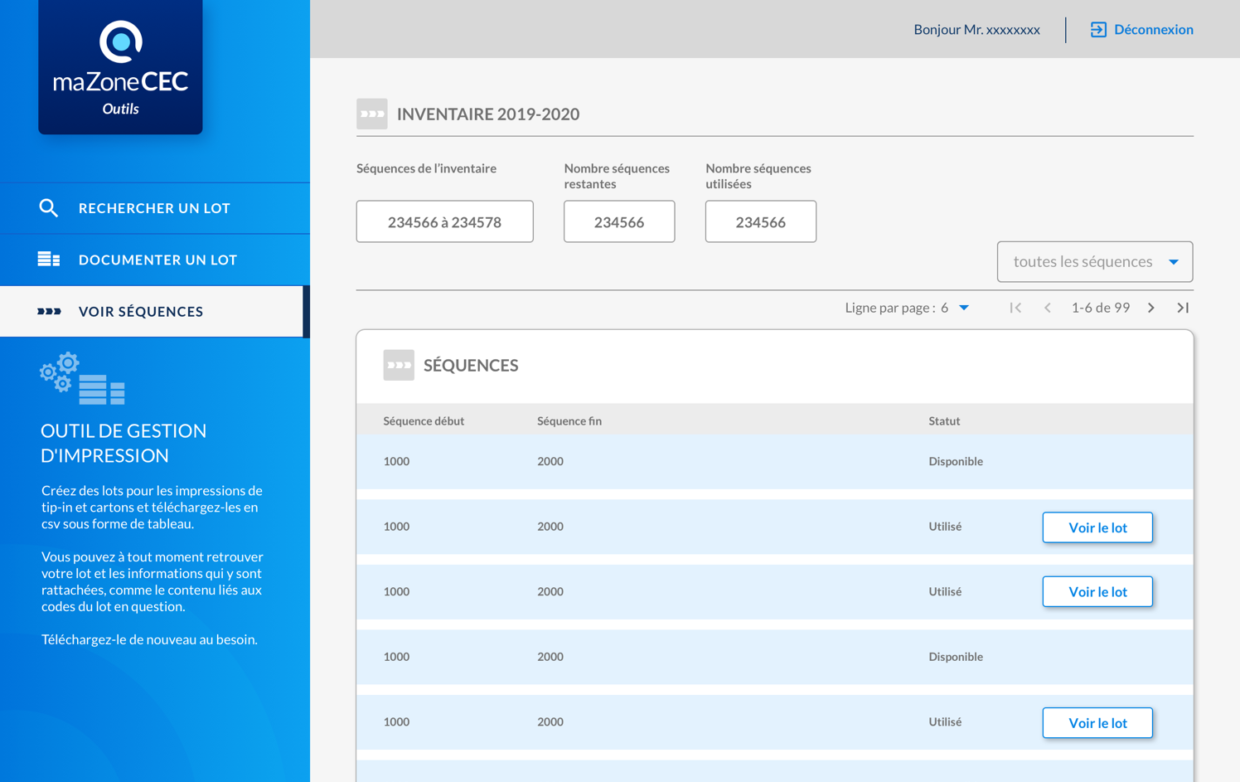
Task: Open Rechercher un lot menu item
Action: pos(155,208)
